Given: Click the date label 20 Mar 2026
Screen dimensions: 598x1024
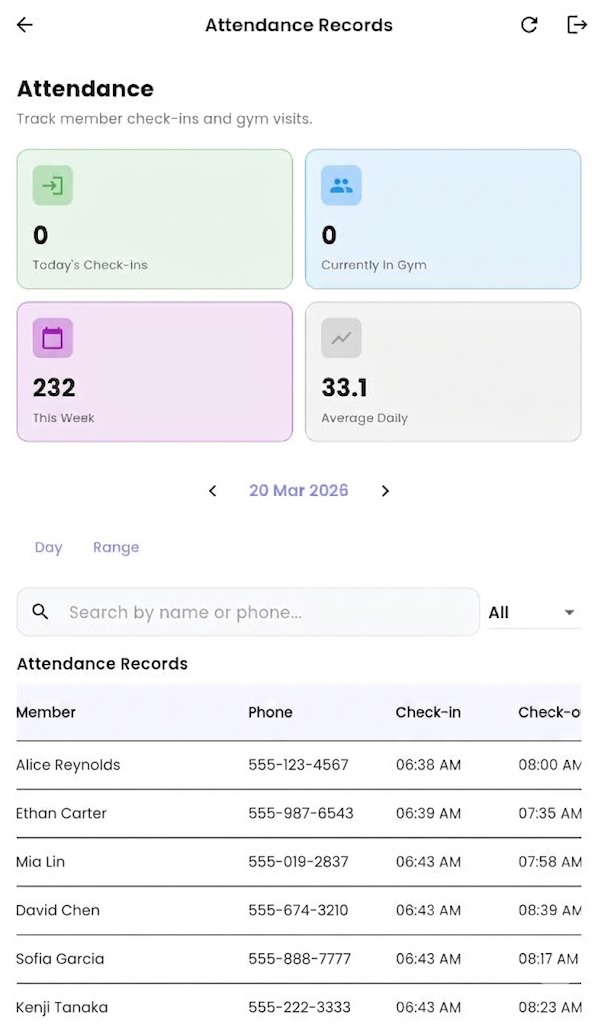Looking at the screenshot, I should click(298, 491).
